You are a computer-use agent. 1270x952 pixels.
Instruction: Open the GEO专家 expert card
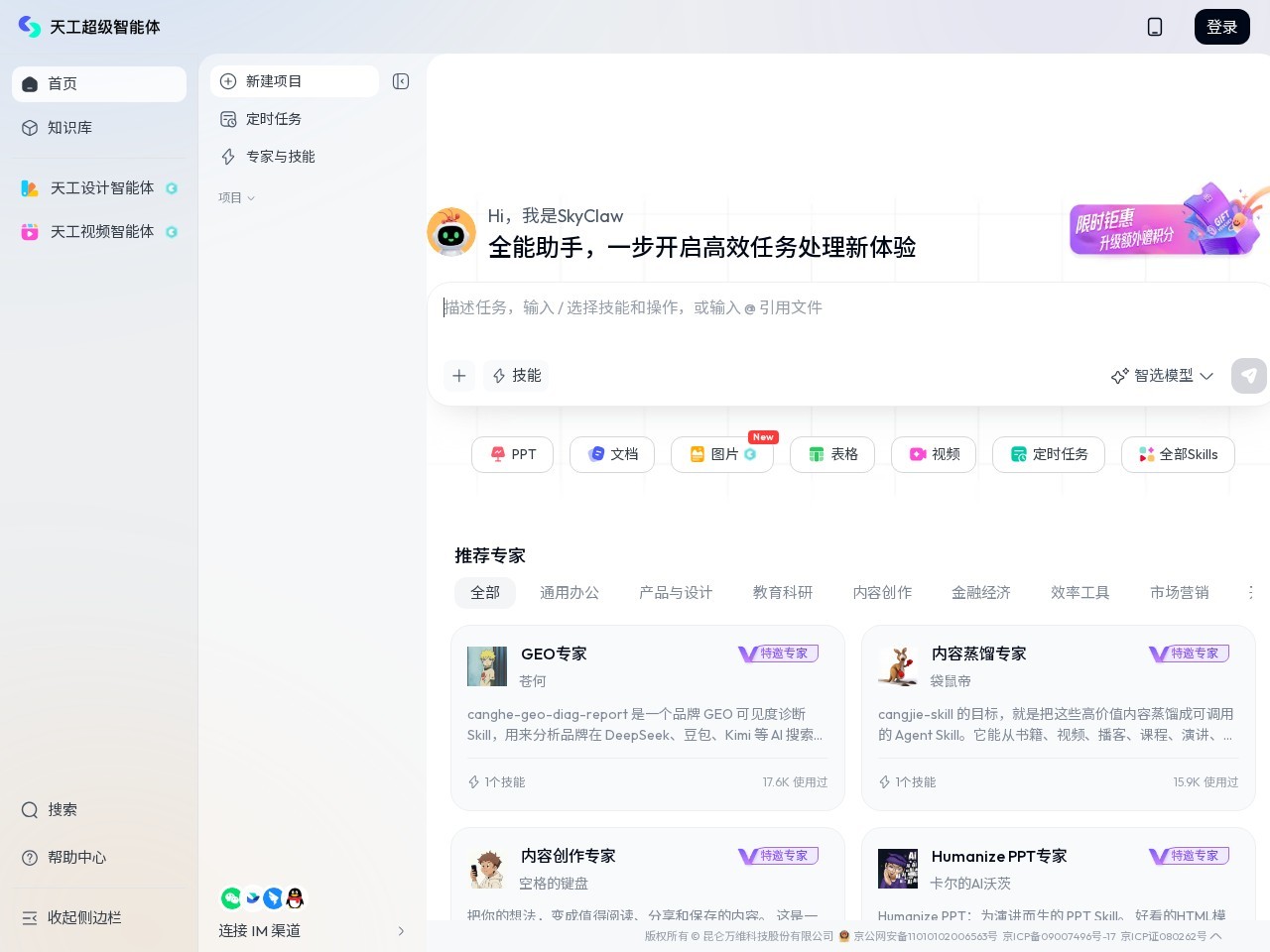(648, 718)
